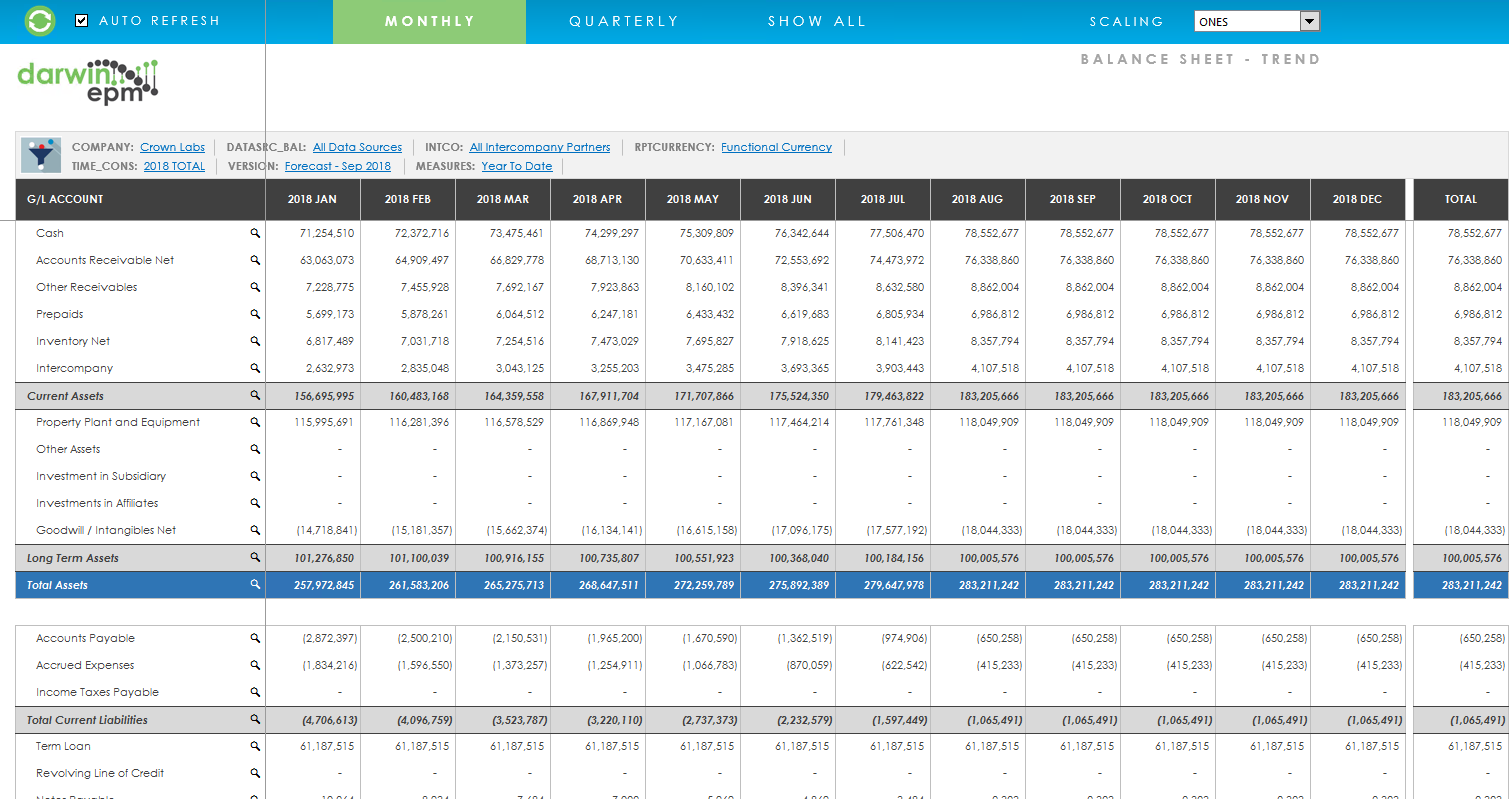1509x799 pixels.
Task: Click the 2018 OCT column header
Action: point(1168,199)
